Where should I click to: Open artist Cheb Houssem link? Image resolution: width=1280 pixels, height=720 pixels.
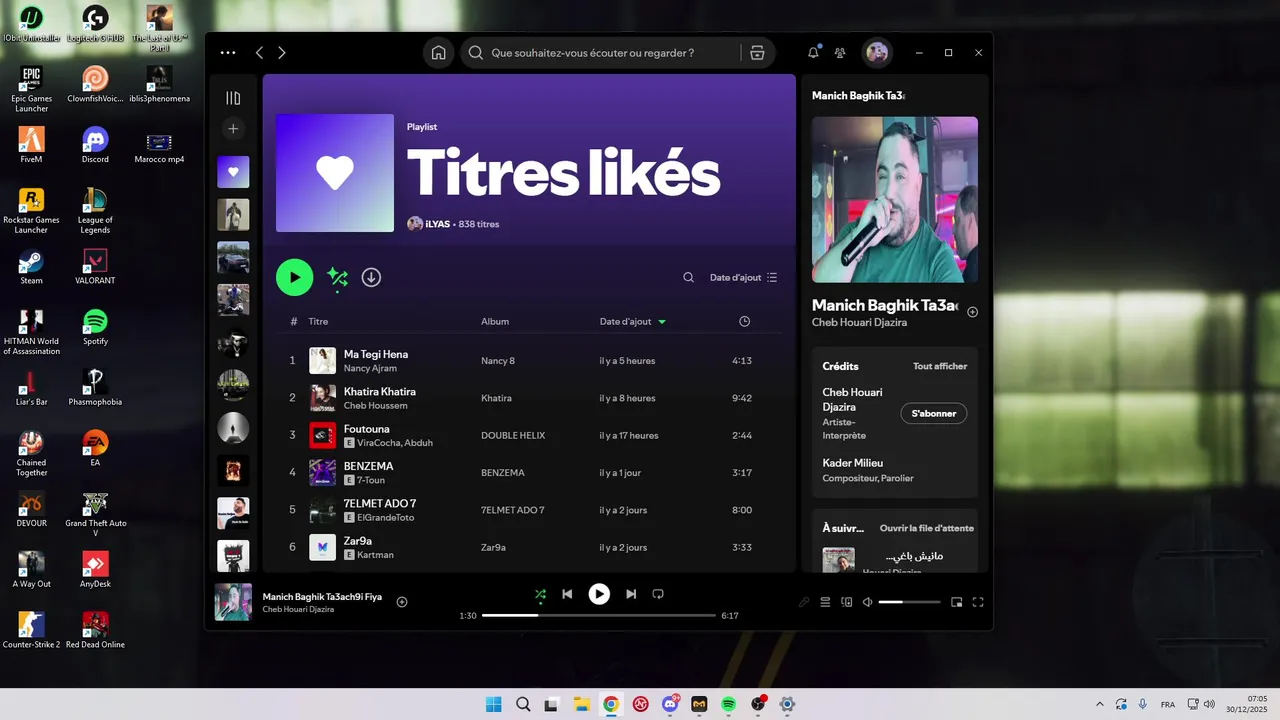tap(375, 406)
